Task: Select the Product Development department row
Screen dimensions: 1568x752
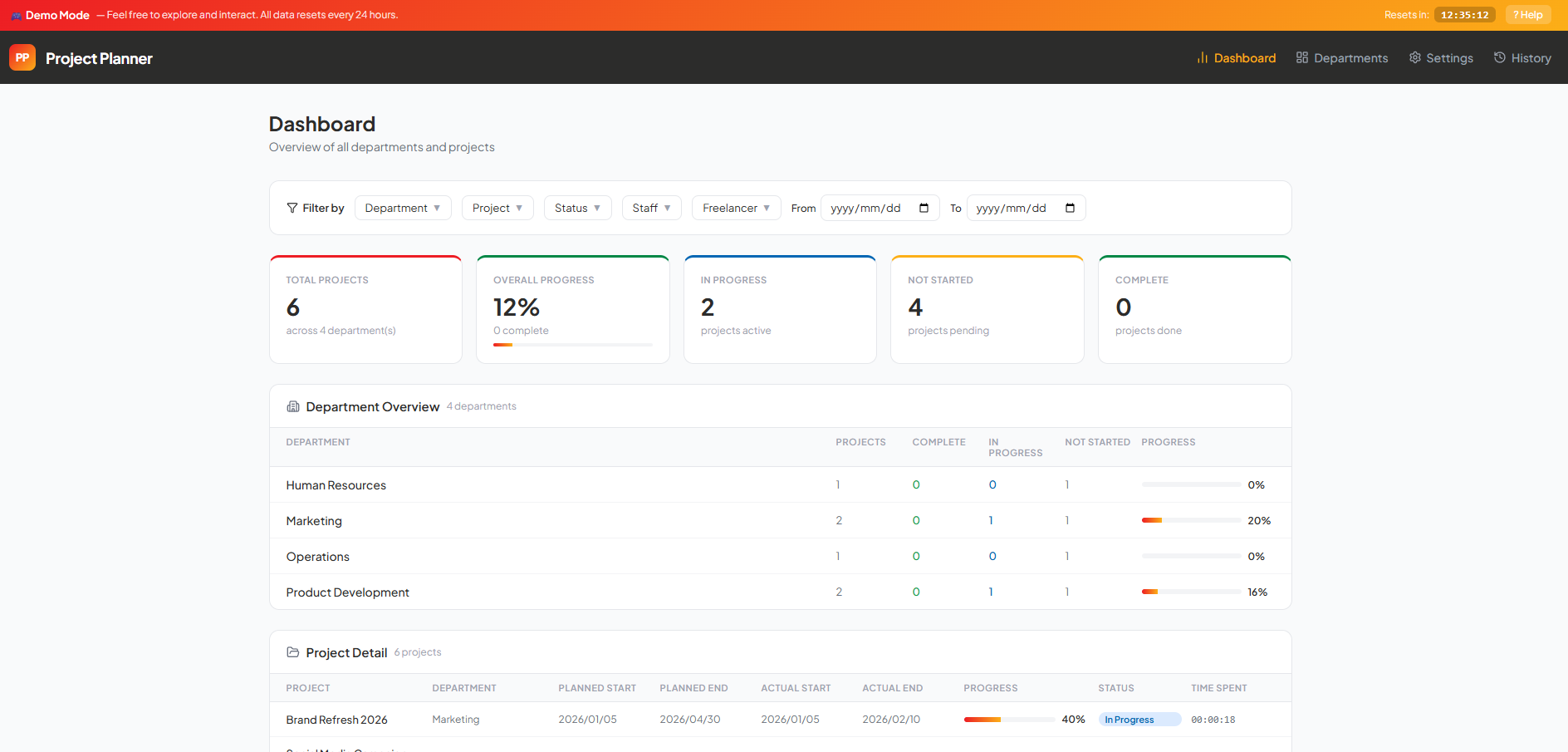Action: pyautogui.click(x=781, y=592)
